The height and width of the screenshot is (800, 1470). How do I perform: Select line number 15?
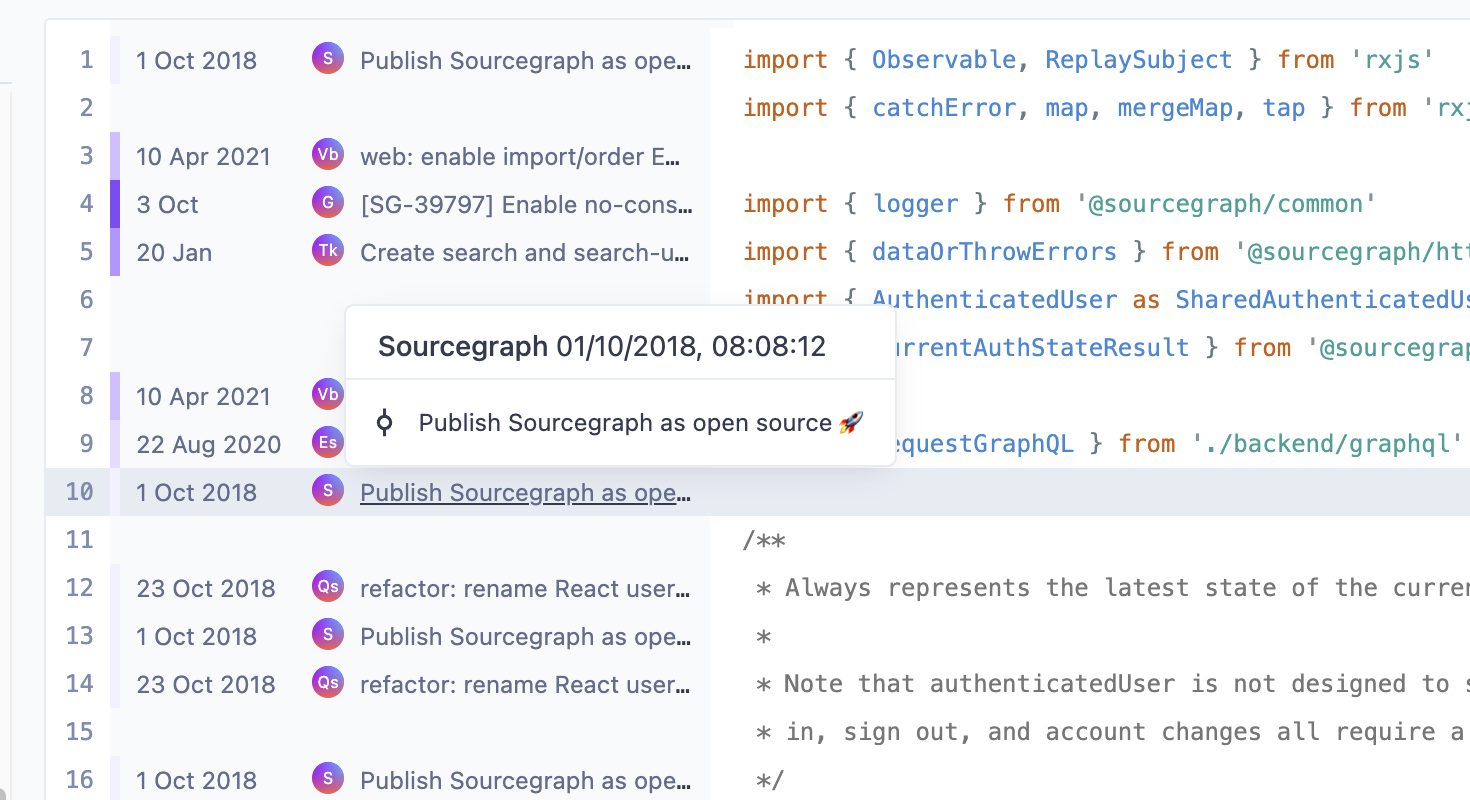coord(79,732)
